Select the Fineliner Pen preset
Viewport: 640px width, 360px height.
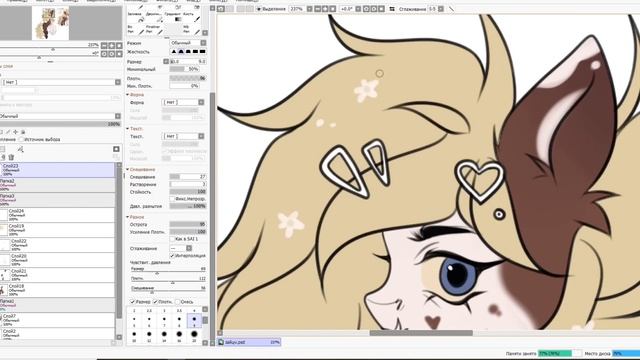[x=154, y=29]
